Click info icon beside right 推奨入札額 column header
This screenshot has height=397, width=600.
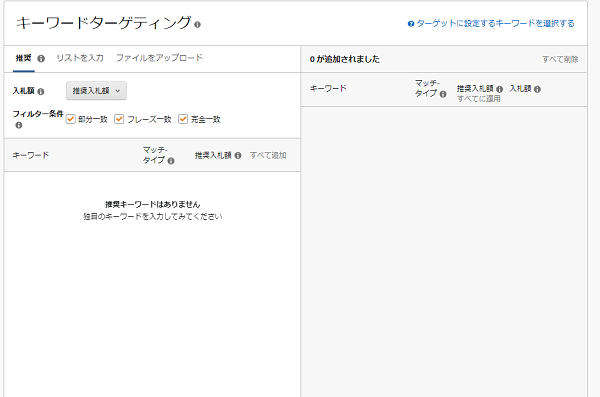(x=499, y=89)
